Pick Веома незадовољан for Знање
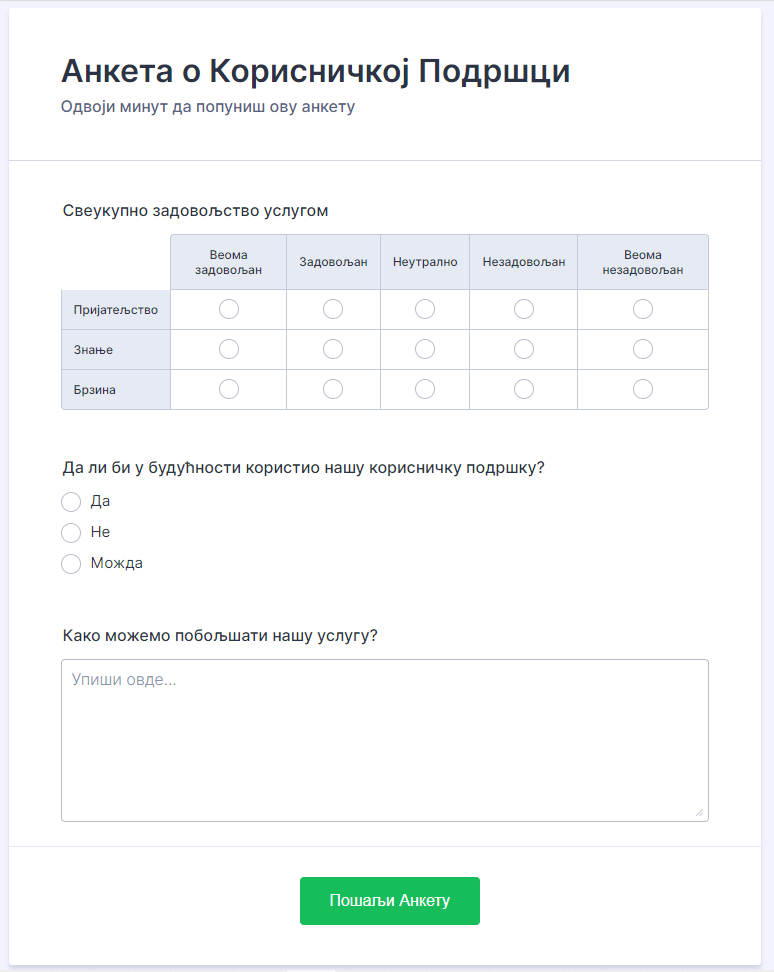The image size is (774, 972). pos(643,349)
